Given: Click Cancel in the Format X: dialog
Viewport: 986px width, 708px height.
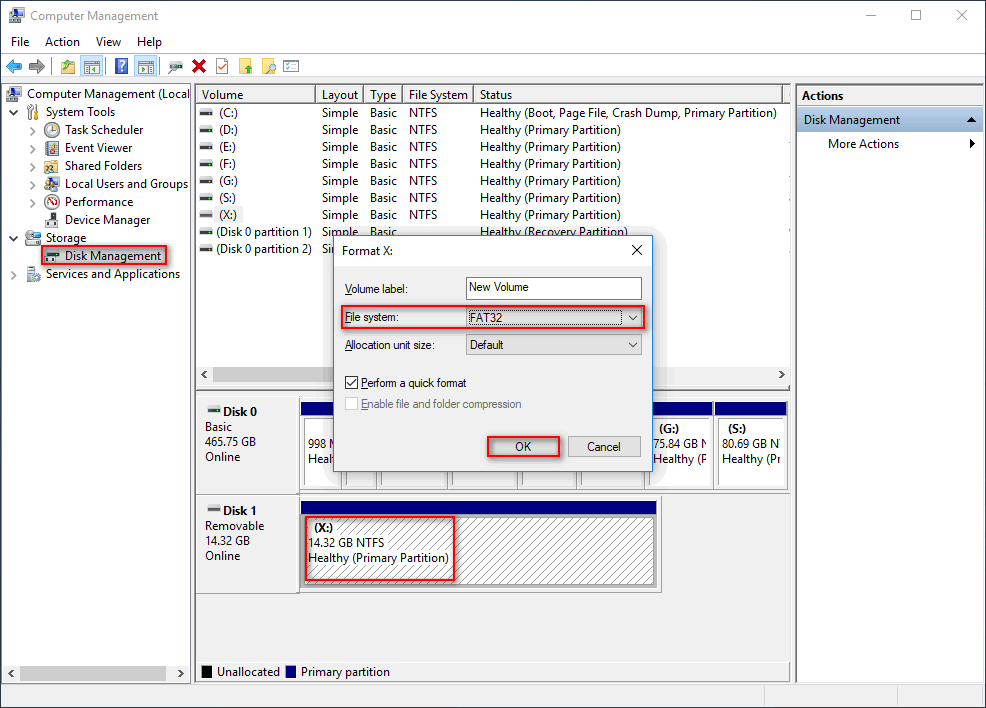Looking at the screenshot, I should tap(604, 446).
